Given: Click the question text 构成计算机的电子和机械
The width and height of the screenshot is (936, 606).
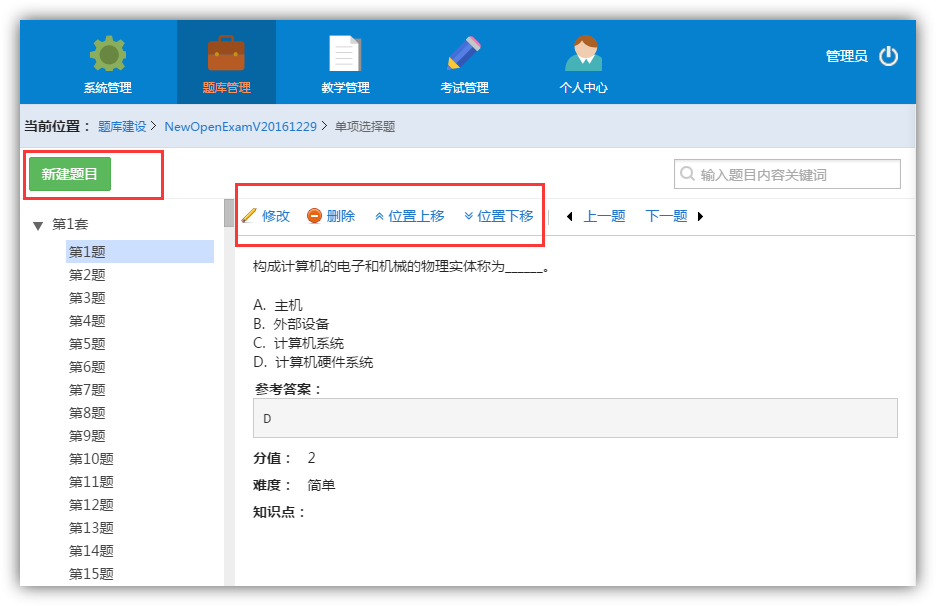Looking at the screenshot, I should point(400,266).
